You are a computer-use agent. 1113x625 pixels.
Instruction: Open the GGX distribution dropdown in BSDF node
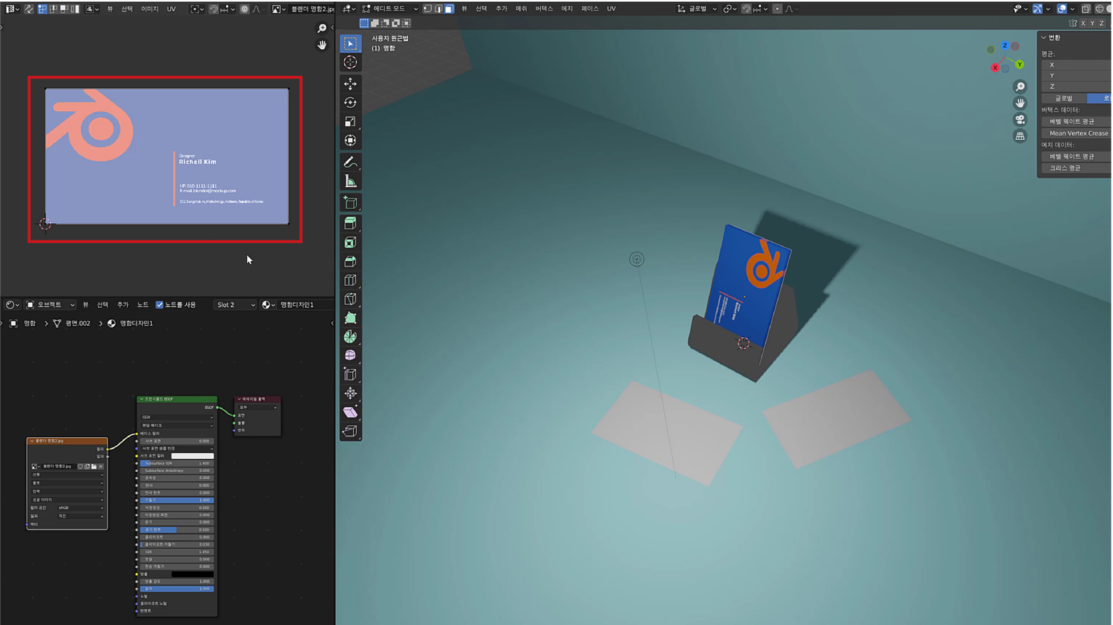(x=177, y=417)
